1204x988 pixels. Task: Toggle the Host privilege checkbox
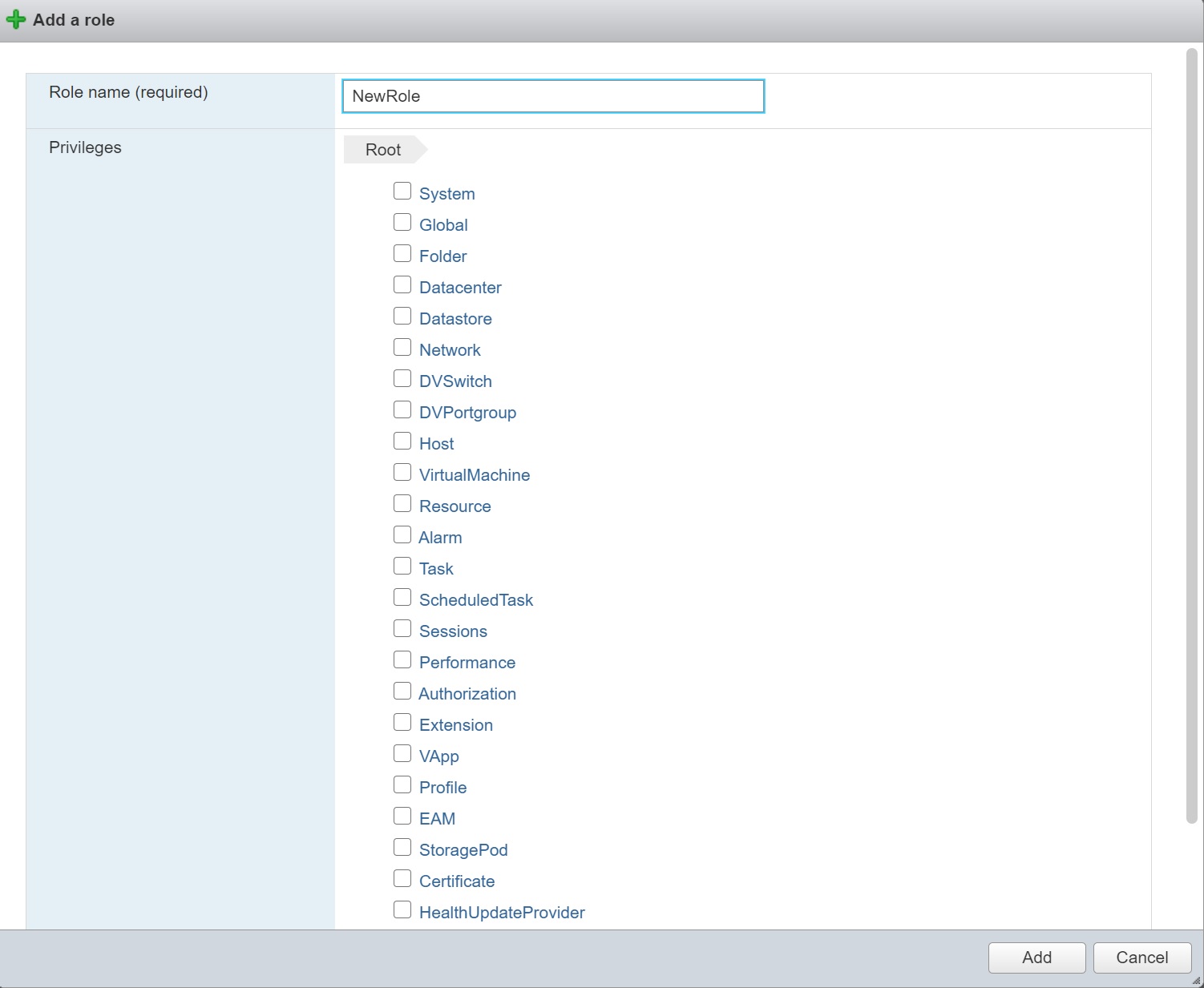tap(402, 442)
